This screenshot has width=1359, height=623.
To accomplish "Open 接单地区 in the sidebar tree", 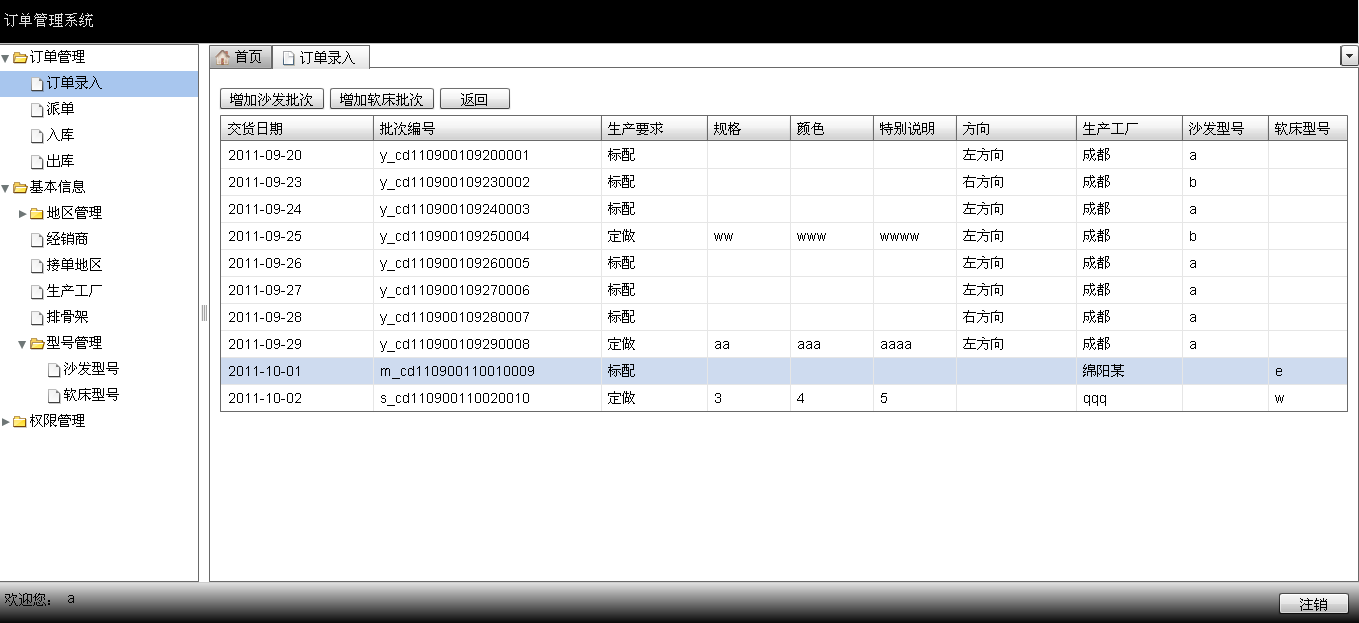I will [74, 265].
